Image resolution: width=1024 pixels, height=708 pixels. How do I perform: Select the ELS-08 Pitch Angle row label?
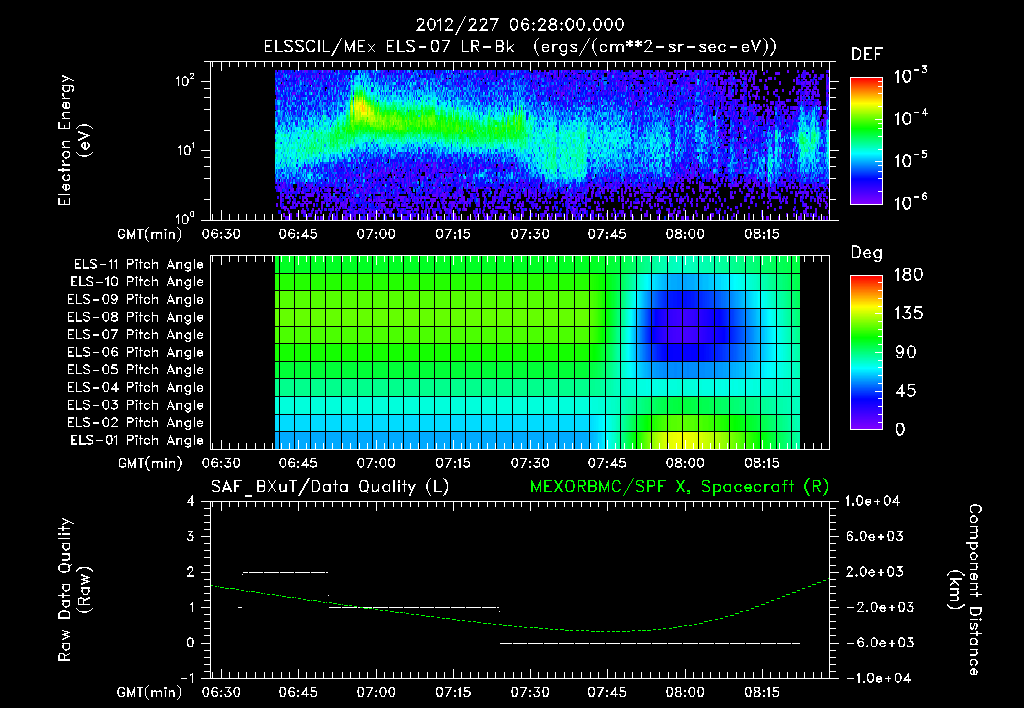[136, 317]
